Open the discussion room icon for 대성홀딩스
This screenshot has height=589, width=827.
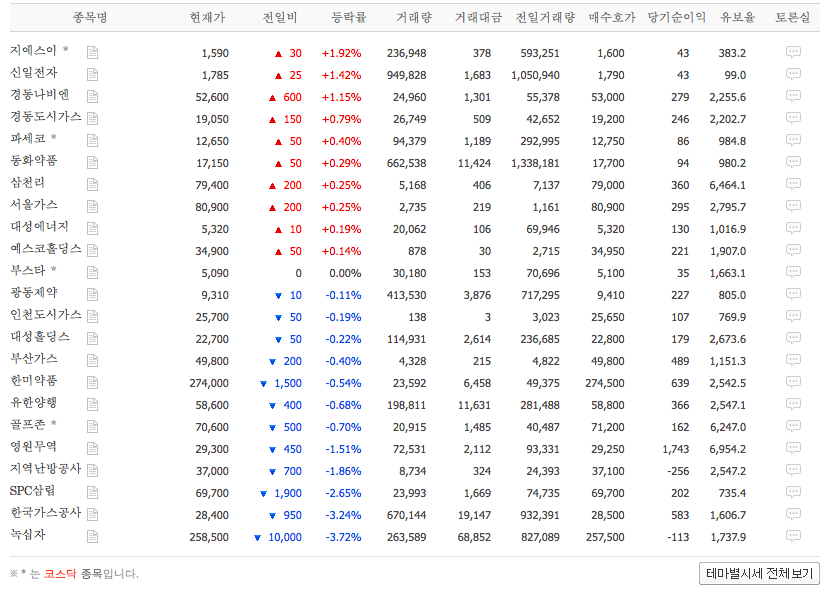pyautogui.click(x=793, y=338)
